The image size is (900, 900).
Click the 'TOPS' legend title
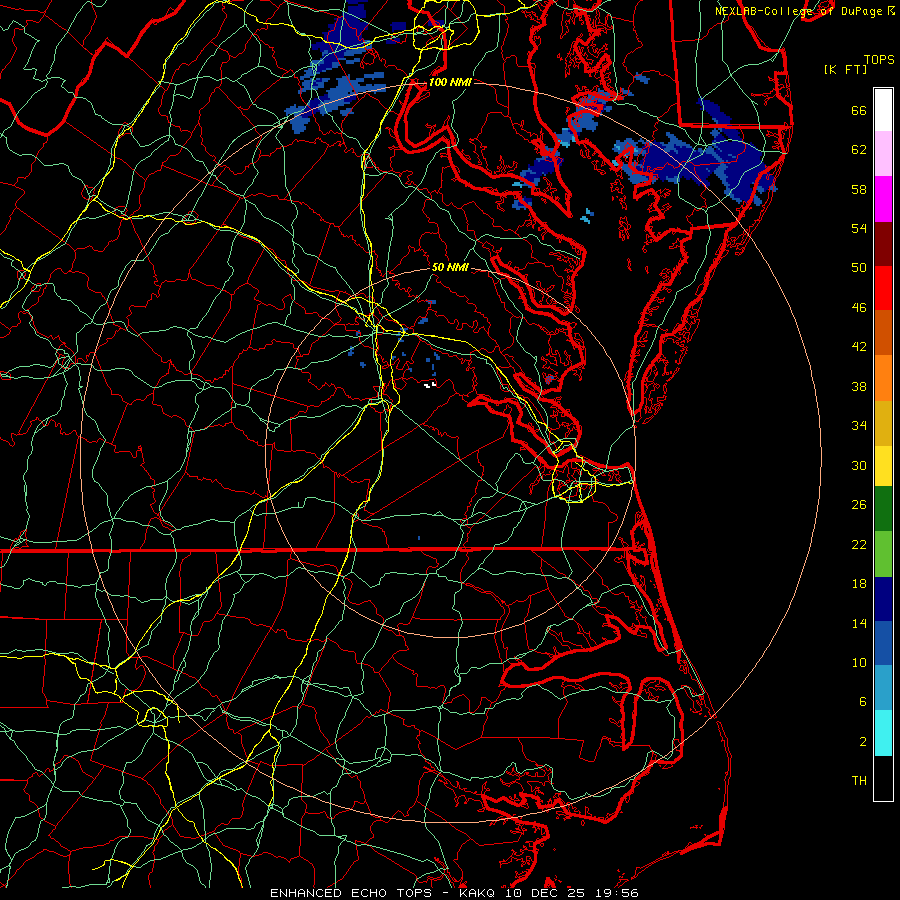pos(879,59)
